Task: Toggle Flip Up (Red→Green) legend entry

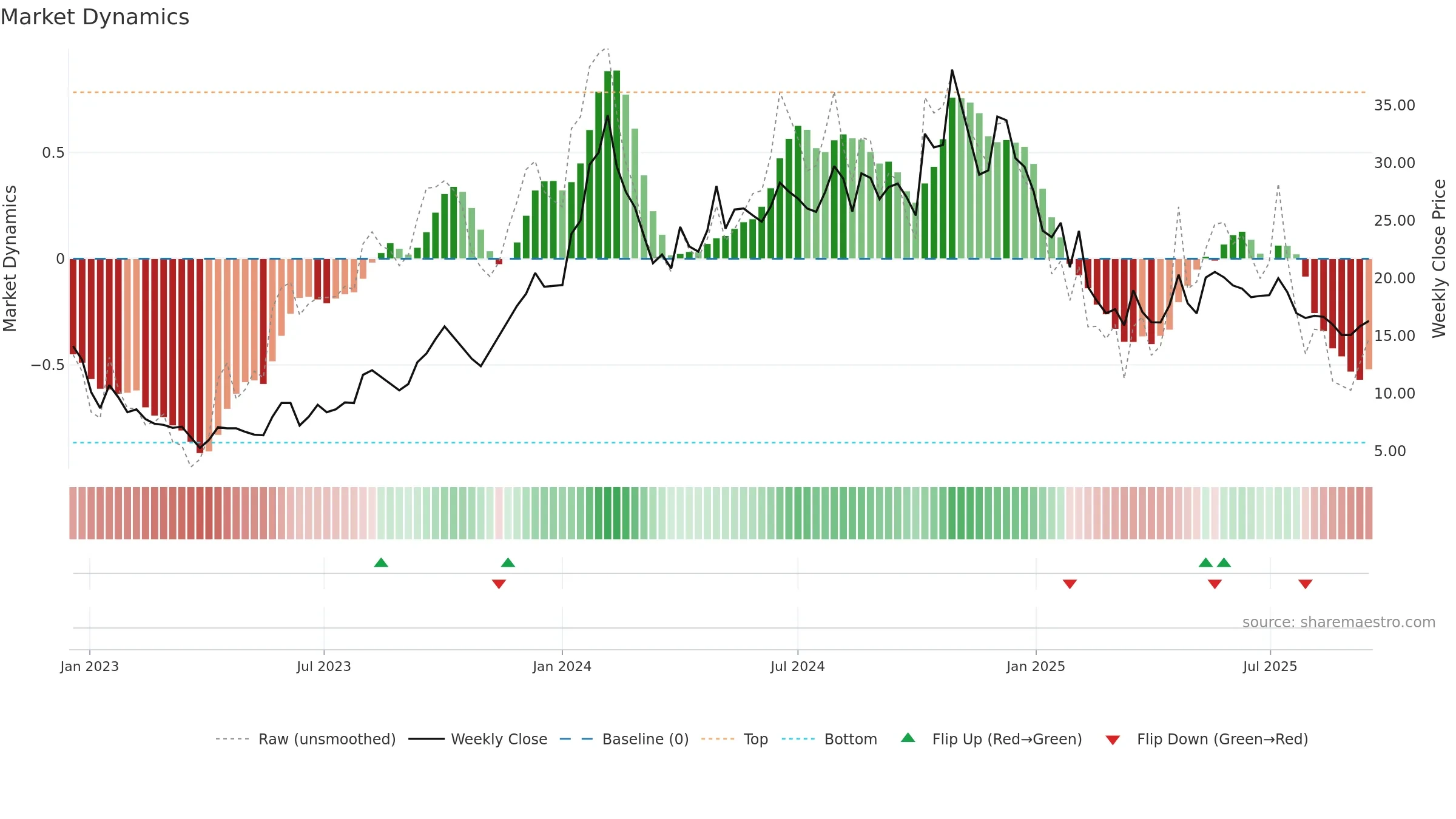Action: coord(991,739)
